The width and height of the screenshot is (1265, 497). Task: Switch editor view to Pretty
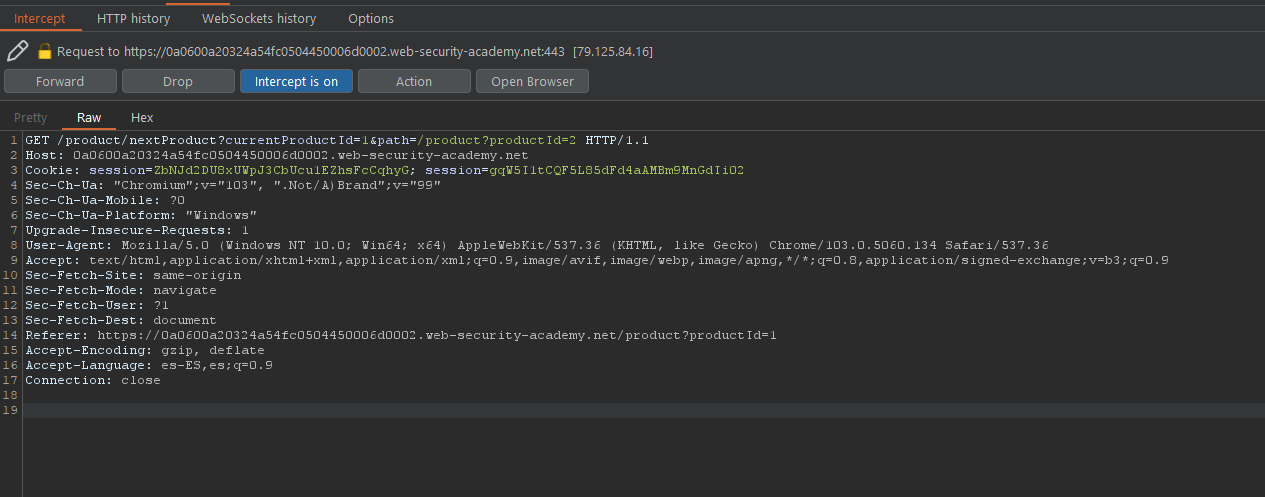pos(30,117)
